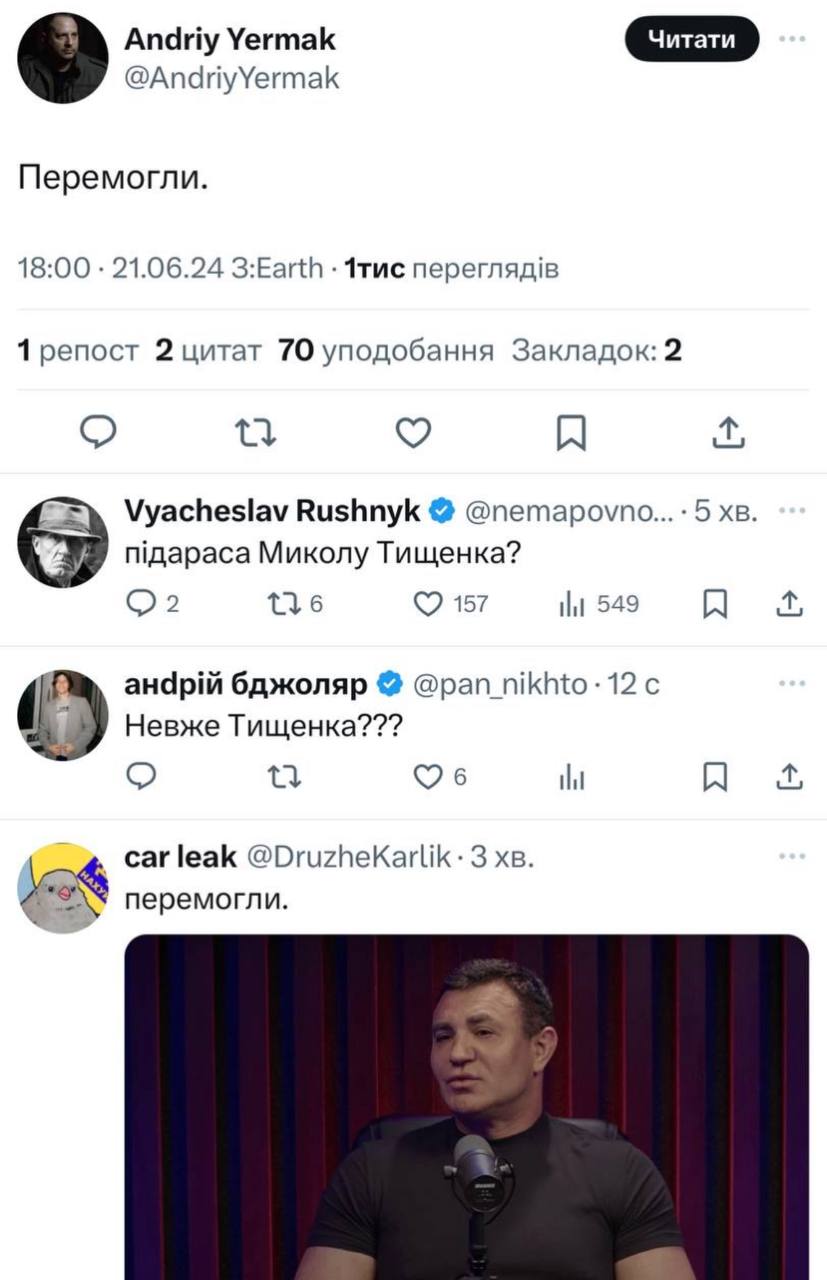Reply to Andriy Yermak's main post
Viewport: 827px width, 1280px height.
[98, 431]
